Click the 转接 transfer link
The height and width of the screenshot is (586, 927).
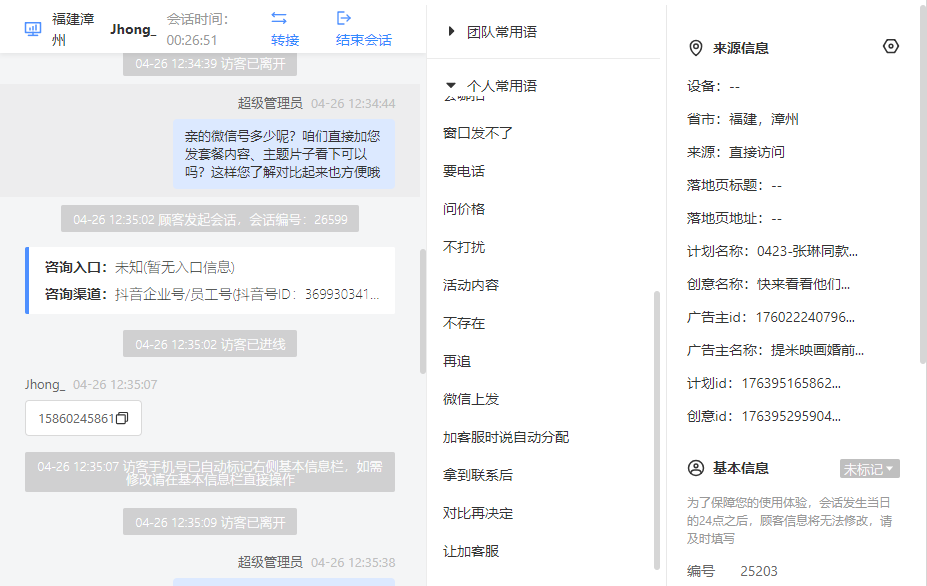point(285,40)
